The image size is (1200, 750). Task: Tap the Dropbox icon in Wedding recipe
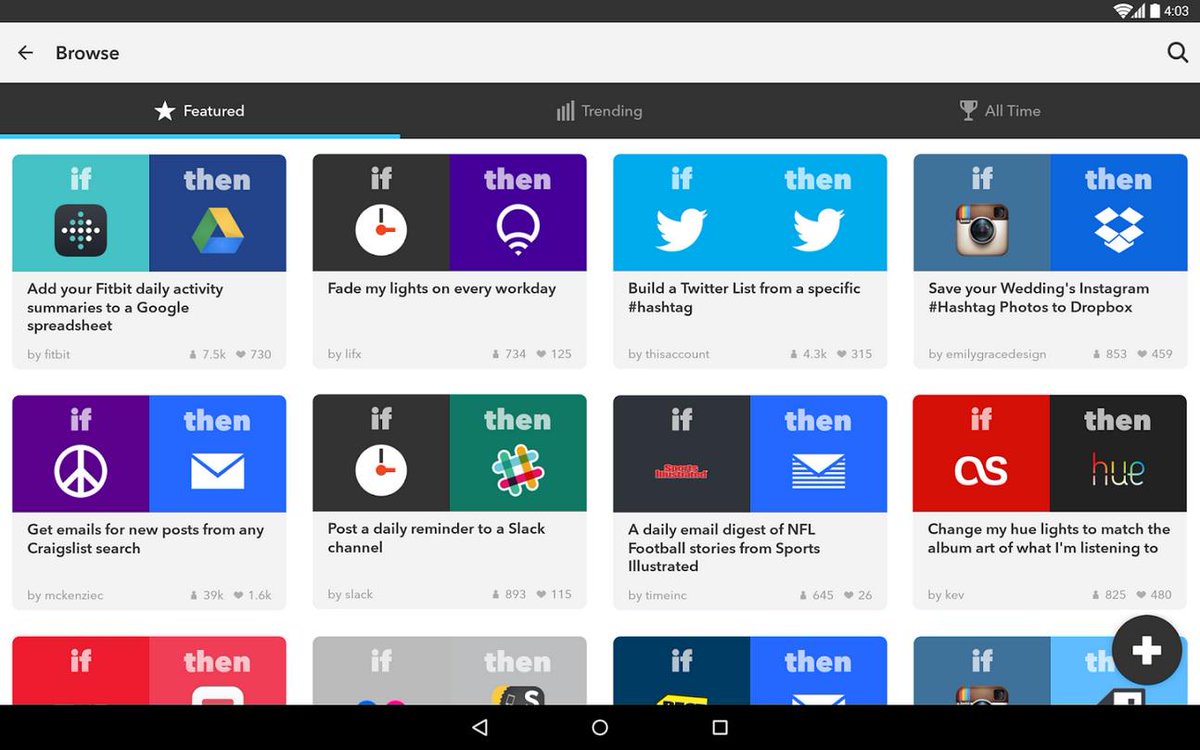(1118, 230)
